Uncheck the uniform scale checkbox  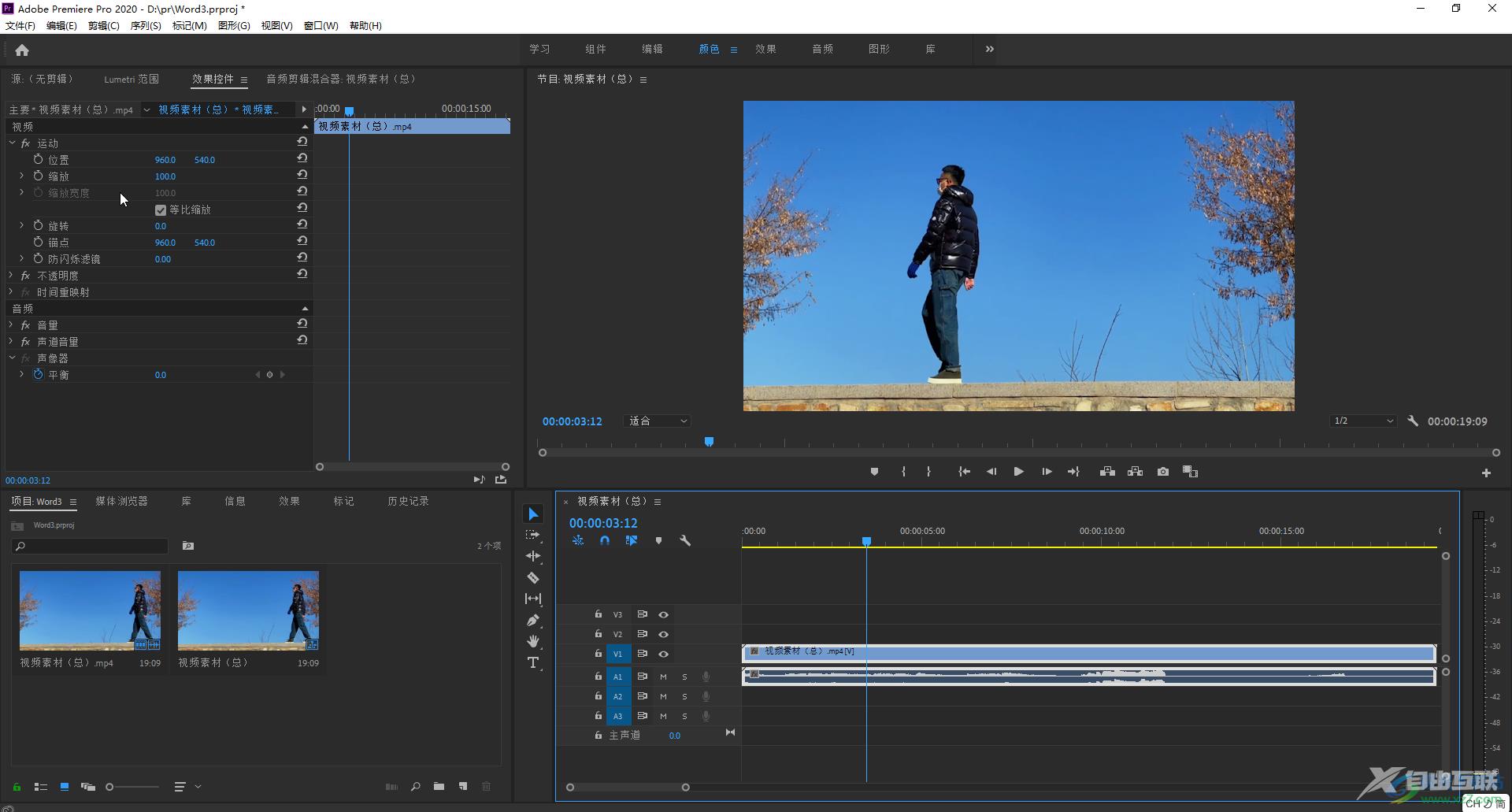tap(161, 210)
